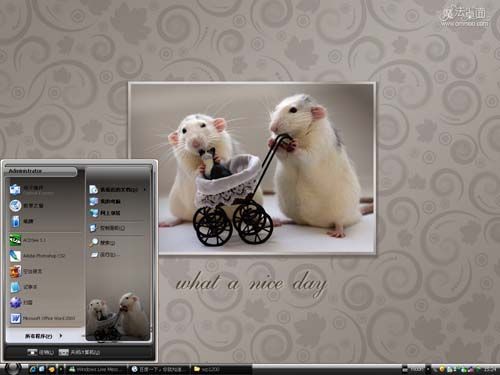The height and width of the screenshot is (375, 500).
Task: Click the Administrator user name header
Action: [25, 171]
